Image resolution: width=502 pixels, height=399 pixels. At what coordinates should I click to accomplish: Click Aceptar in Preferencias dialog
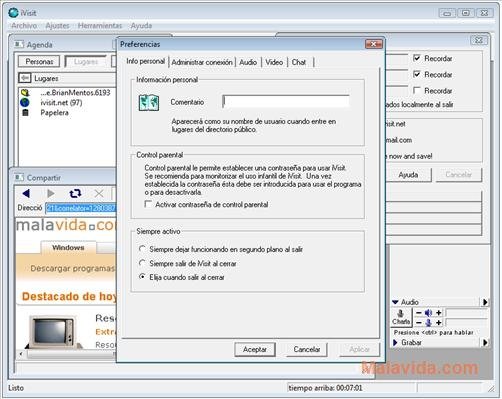pos(255,349)
